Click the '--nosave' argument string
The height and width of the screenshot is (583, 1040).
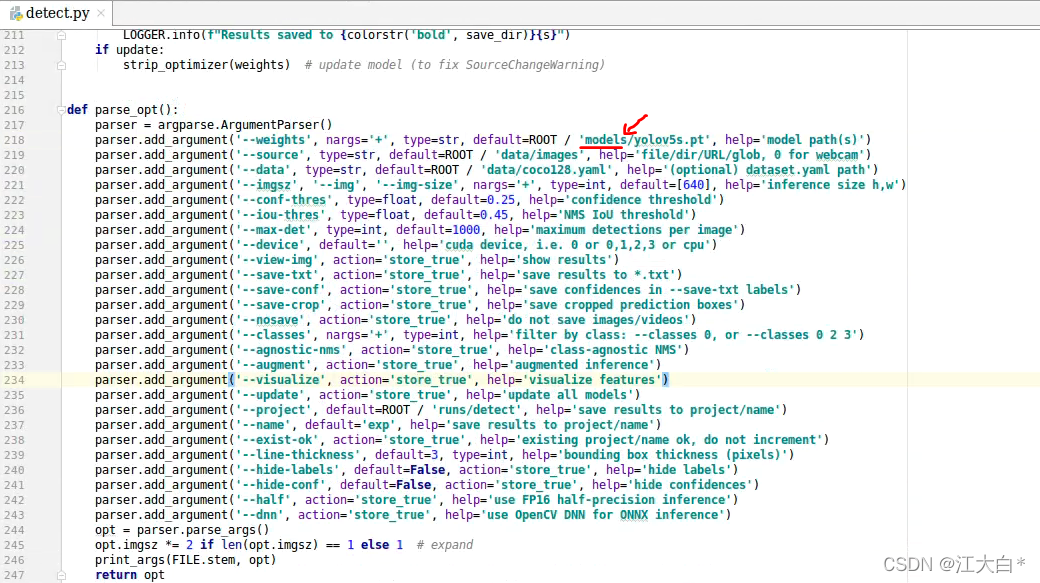270,320
